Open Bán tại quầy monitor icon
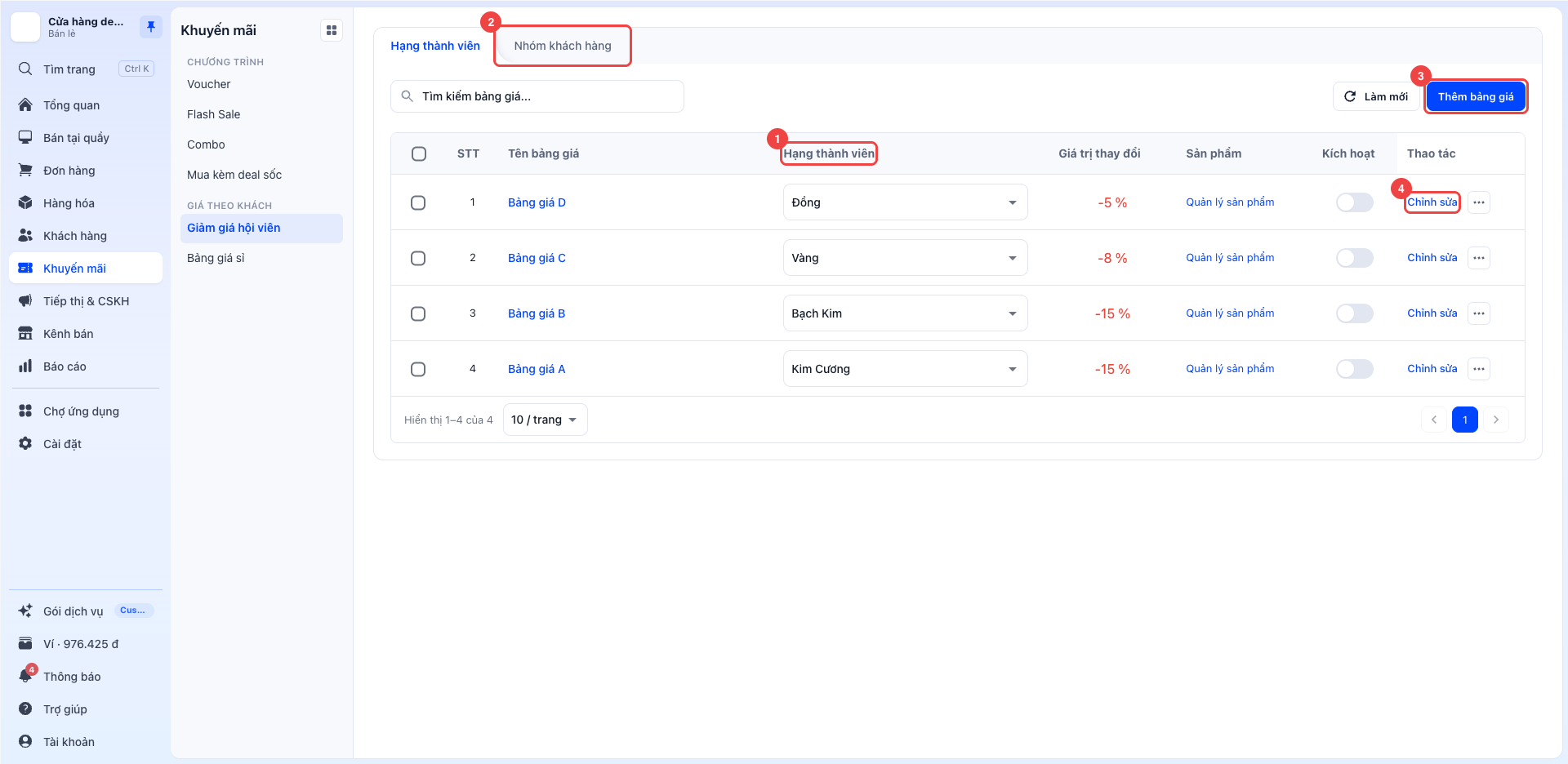 pos(25,138)
